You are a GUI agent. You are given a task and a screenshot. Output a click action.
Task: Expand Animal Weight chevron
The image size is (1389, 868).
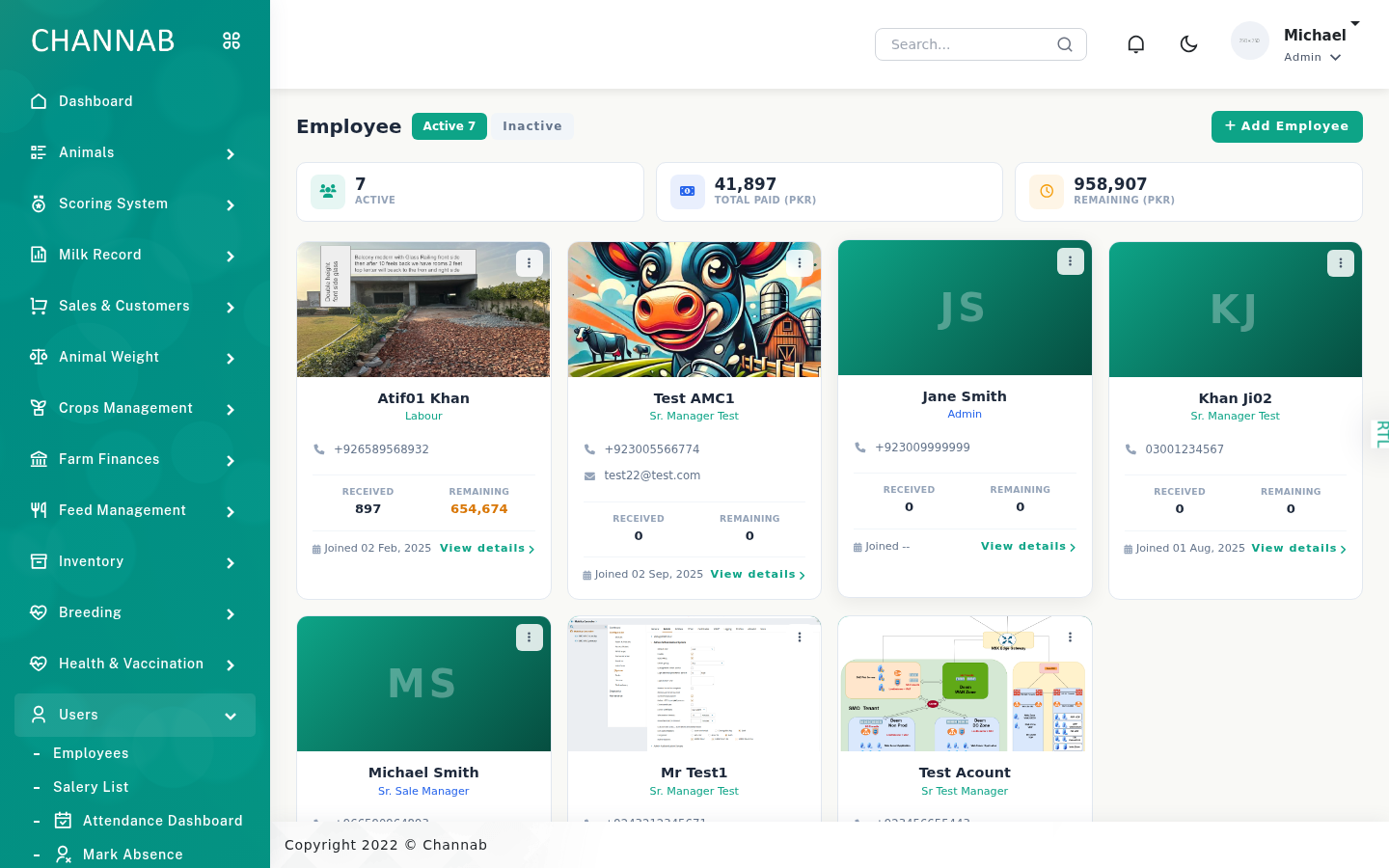coord(231,359)
